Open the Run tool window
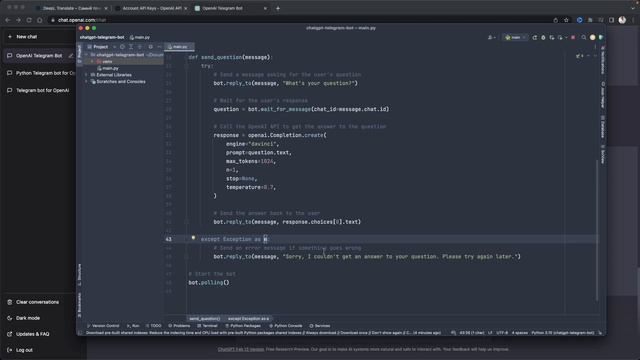 133,326
